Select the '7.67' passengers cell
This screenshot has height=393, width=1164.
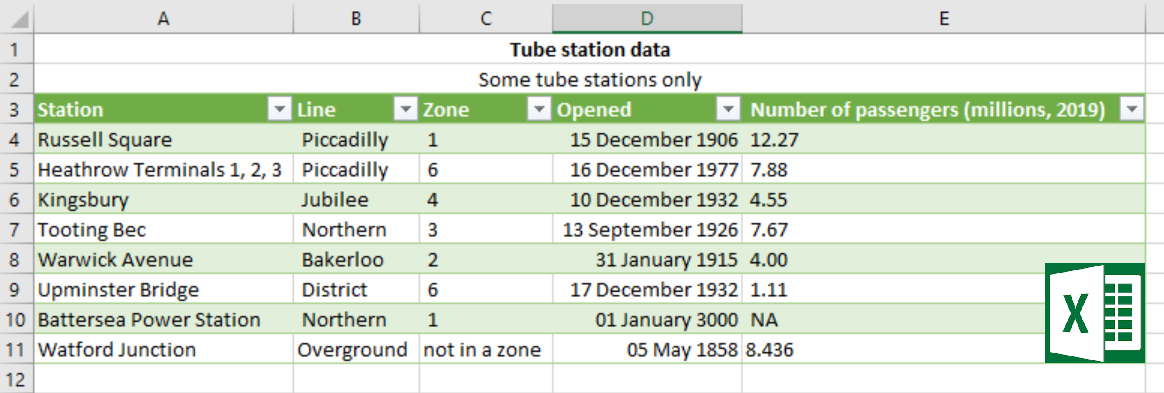pyautogui.click(x=944, y=230)
